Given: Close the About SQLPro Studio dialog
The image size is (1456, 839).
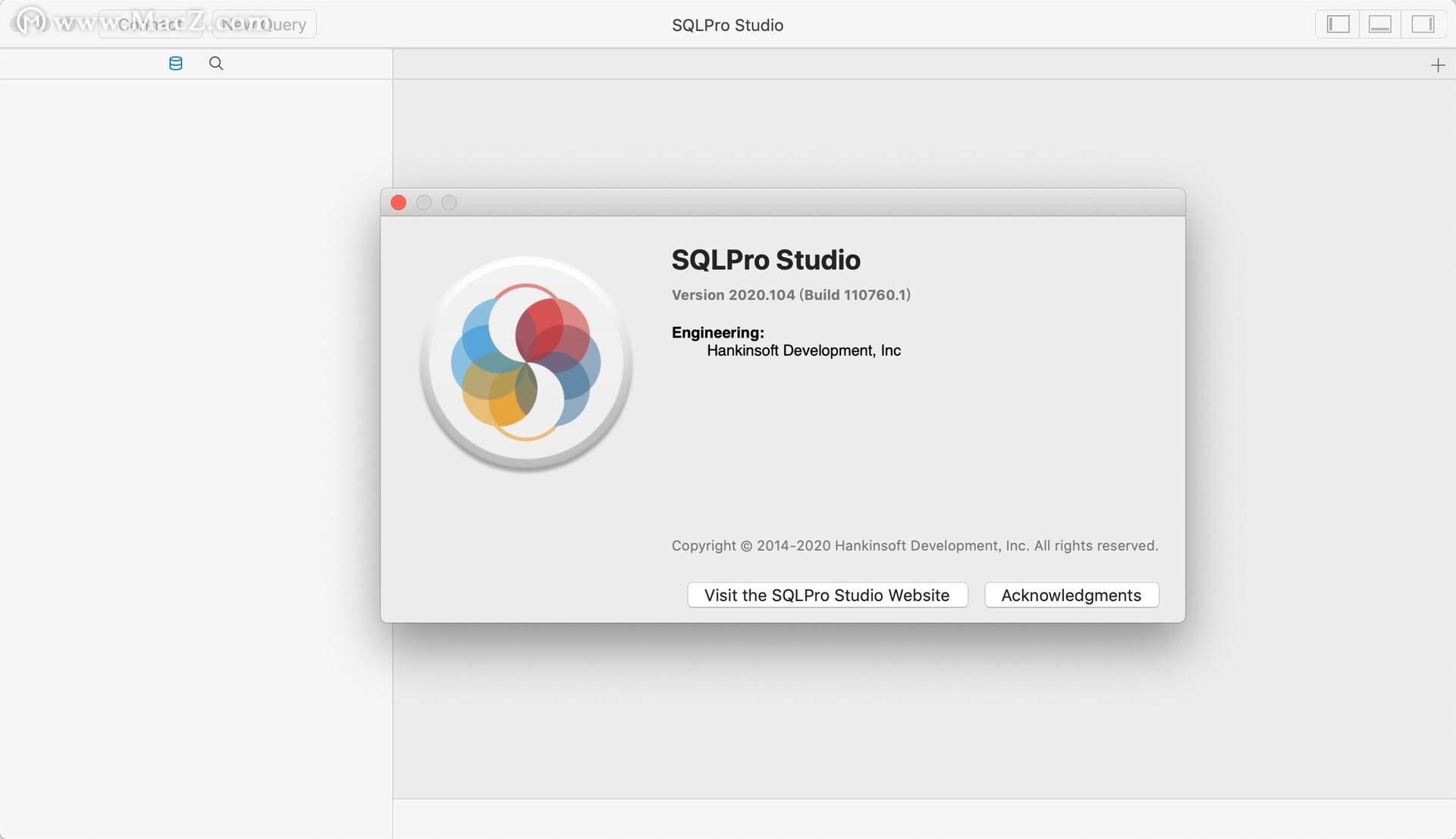Looking at the screenshot, I should click(398, 203).
